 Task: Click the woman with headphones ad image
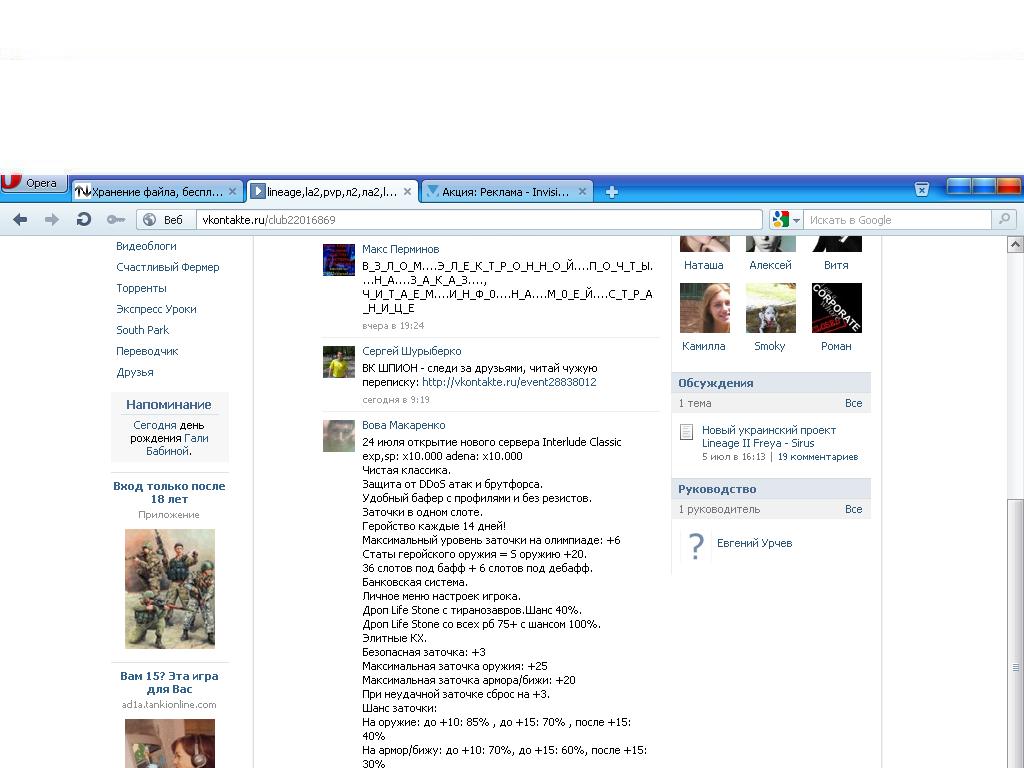(x=170, y=743)
